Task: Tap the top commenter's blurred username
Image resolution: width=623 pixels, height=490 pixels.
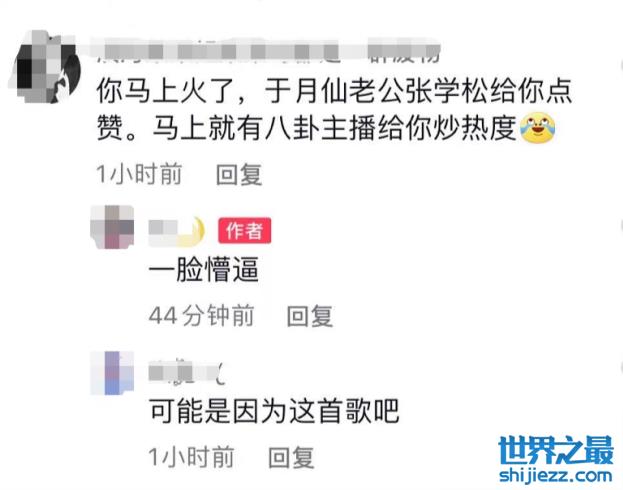Action: (x=266, y=51)
